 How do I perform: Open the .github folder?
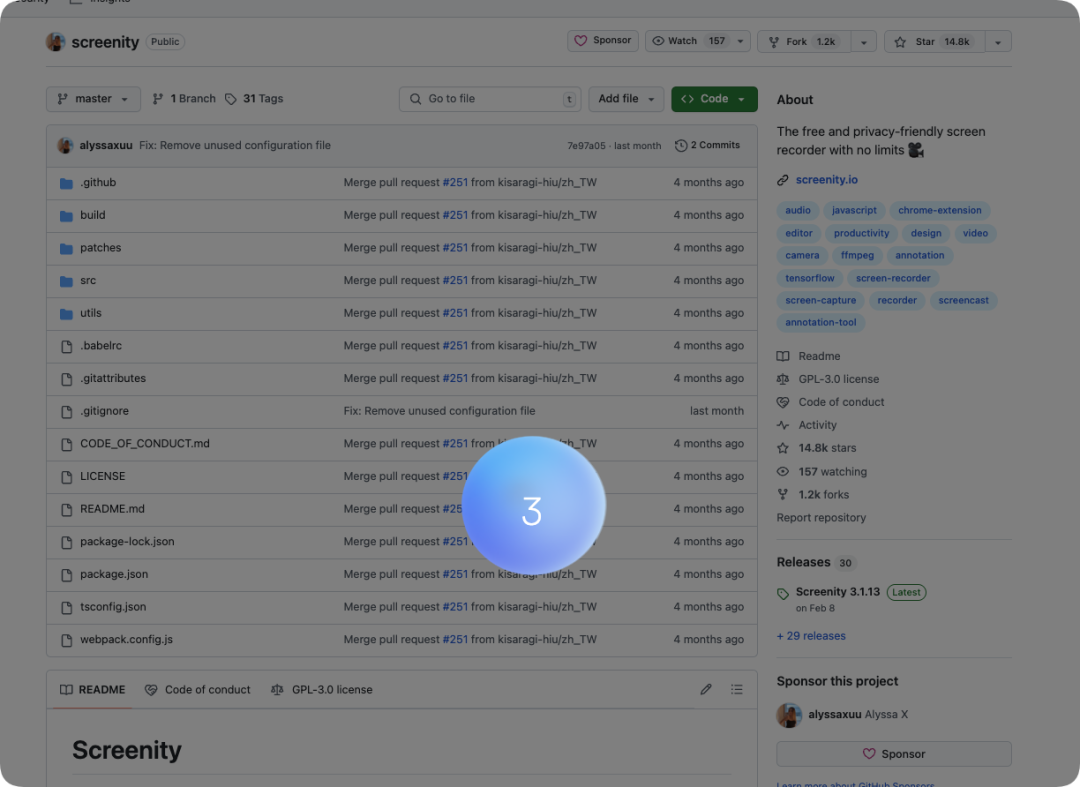pyautogui.click(x=98, y=182)
